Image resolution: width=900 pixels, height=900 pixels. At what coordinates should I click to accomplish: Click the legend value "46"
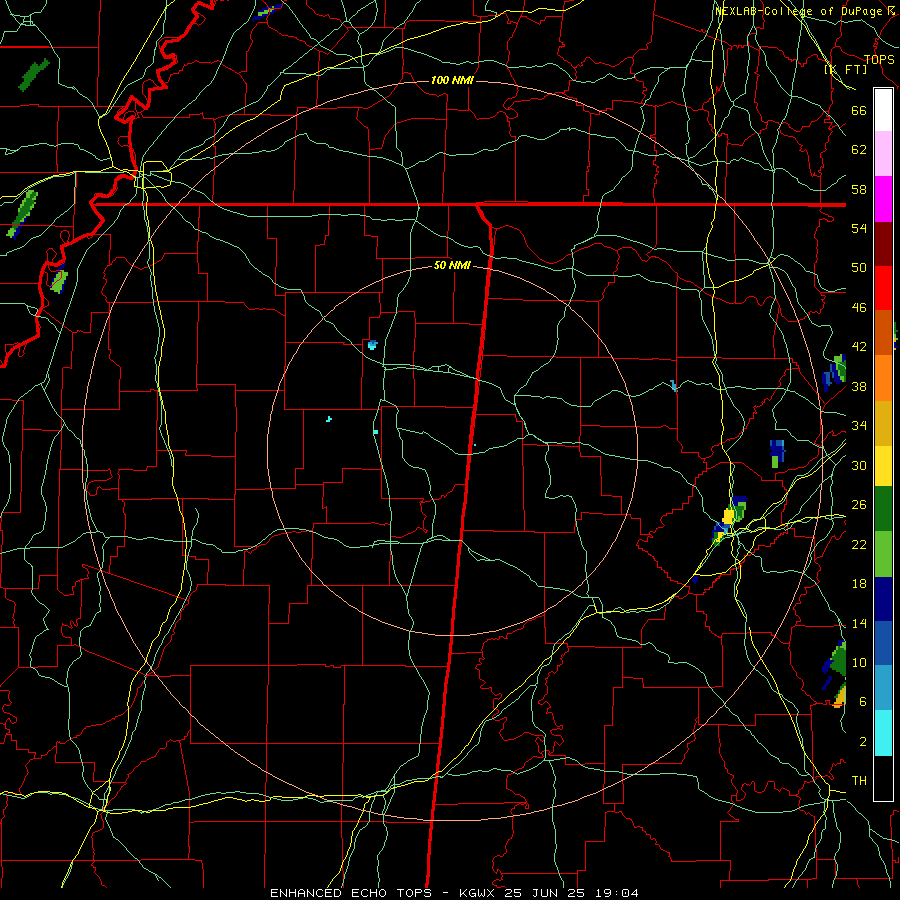click(859, 308)
